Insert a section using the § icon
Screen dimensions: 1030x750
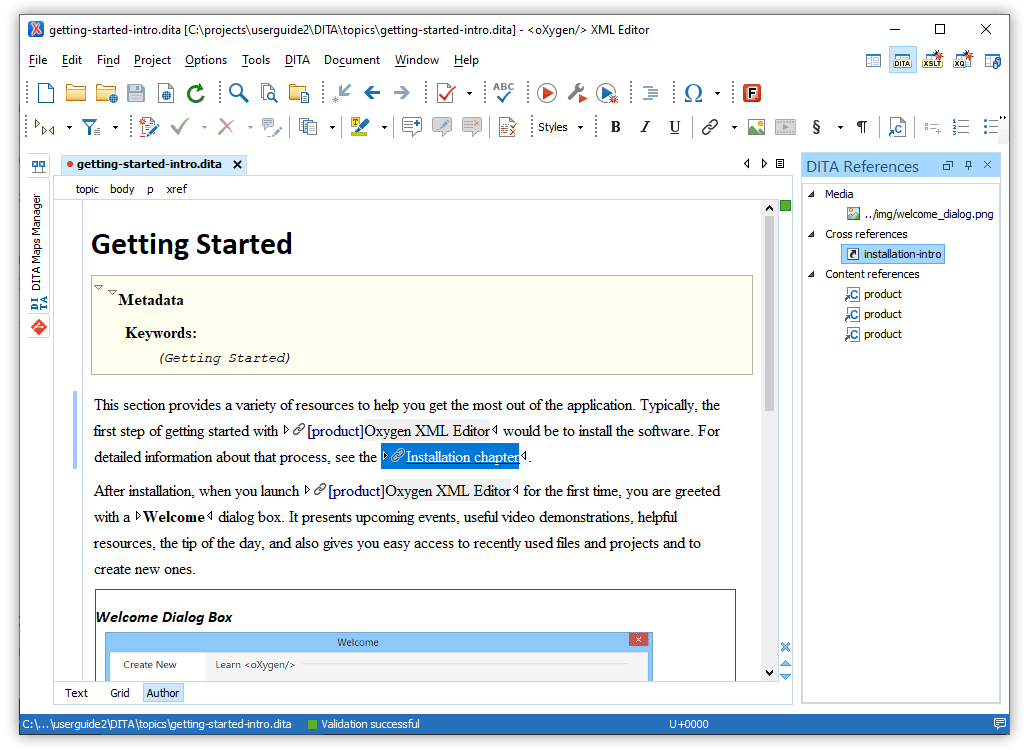tap(817, 127)
